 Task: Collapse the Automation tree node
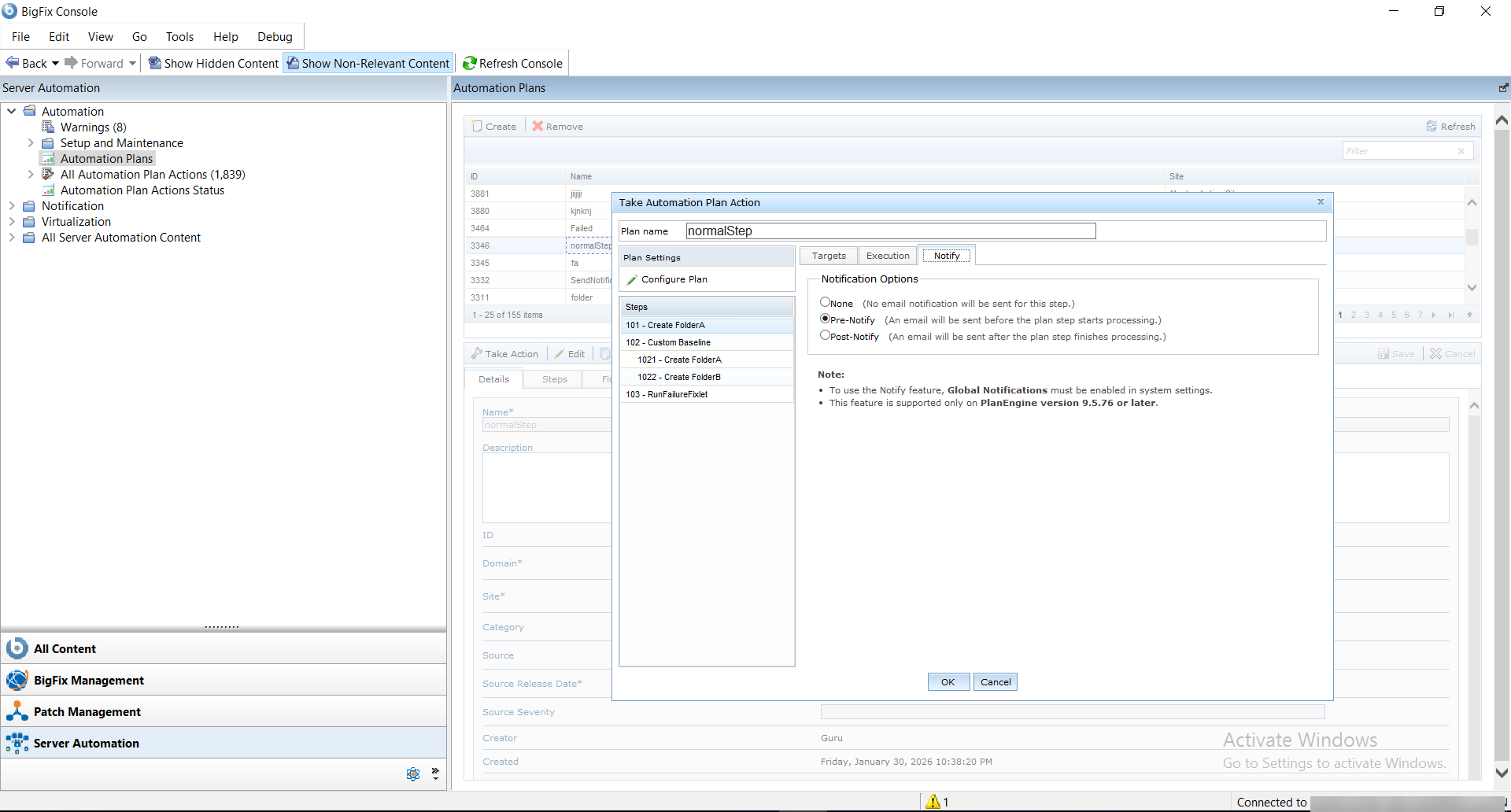(12, 112)
